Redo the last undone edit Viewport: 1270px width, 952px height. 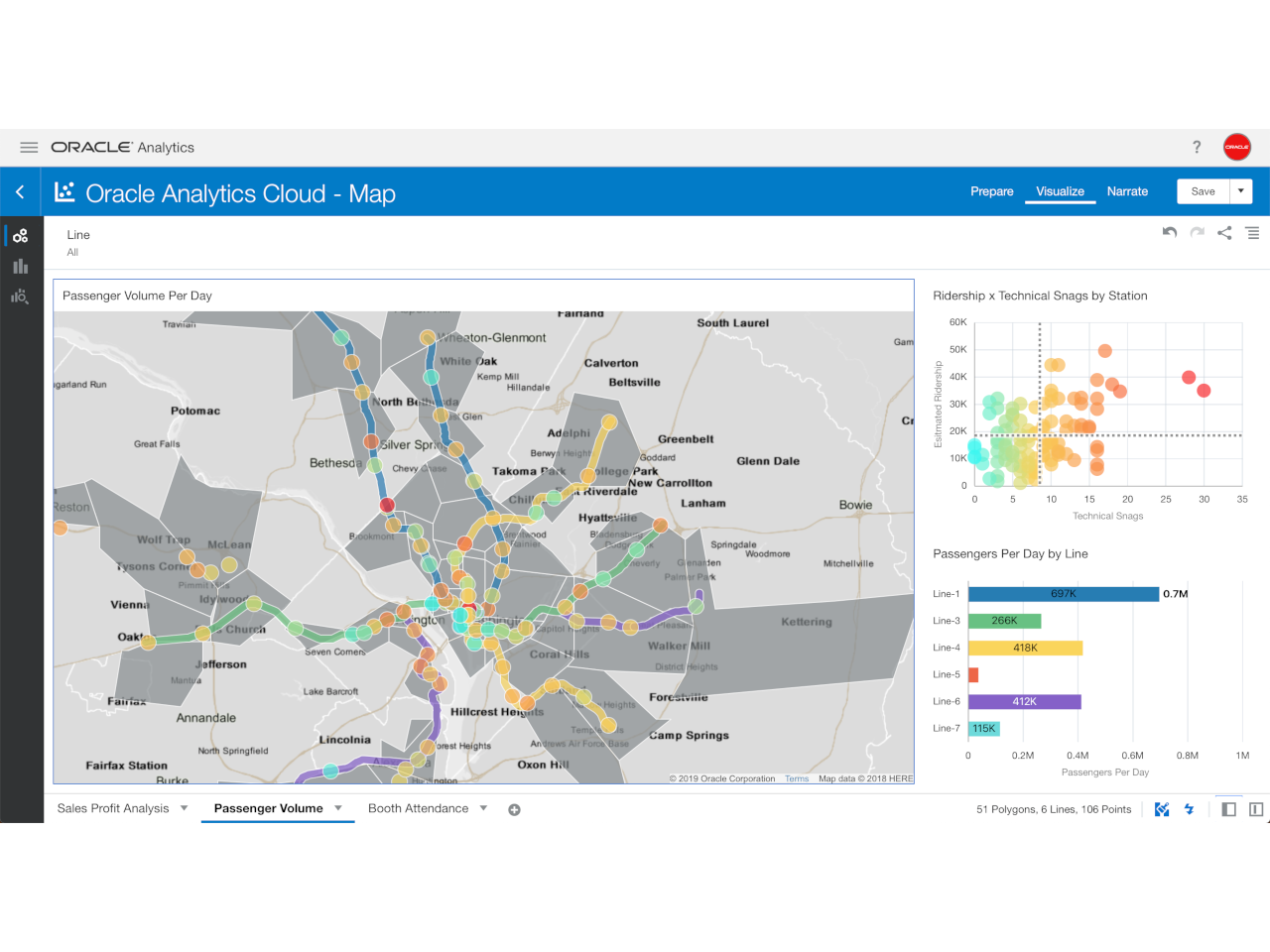1198,233
